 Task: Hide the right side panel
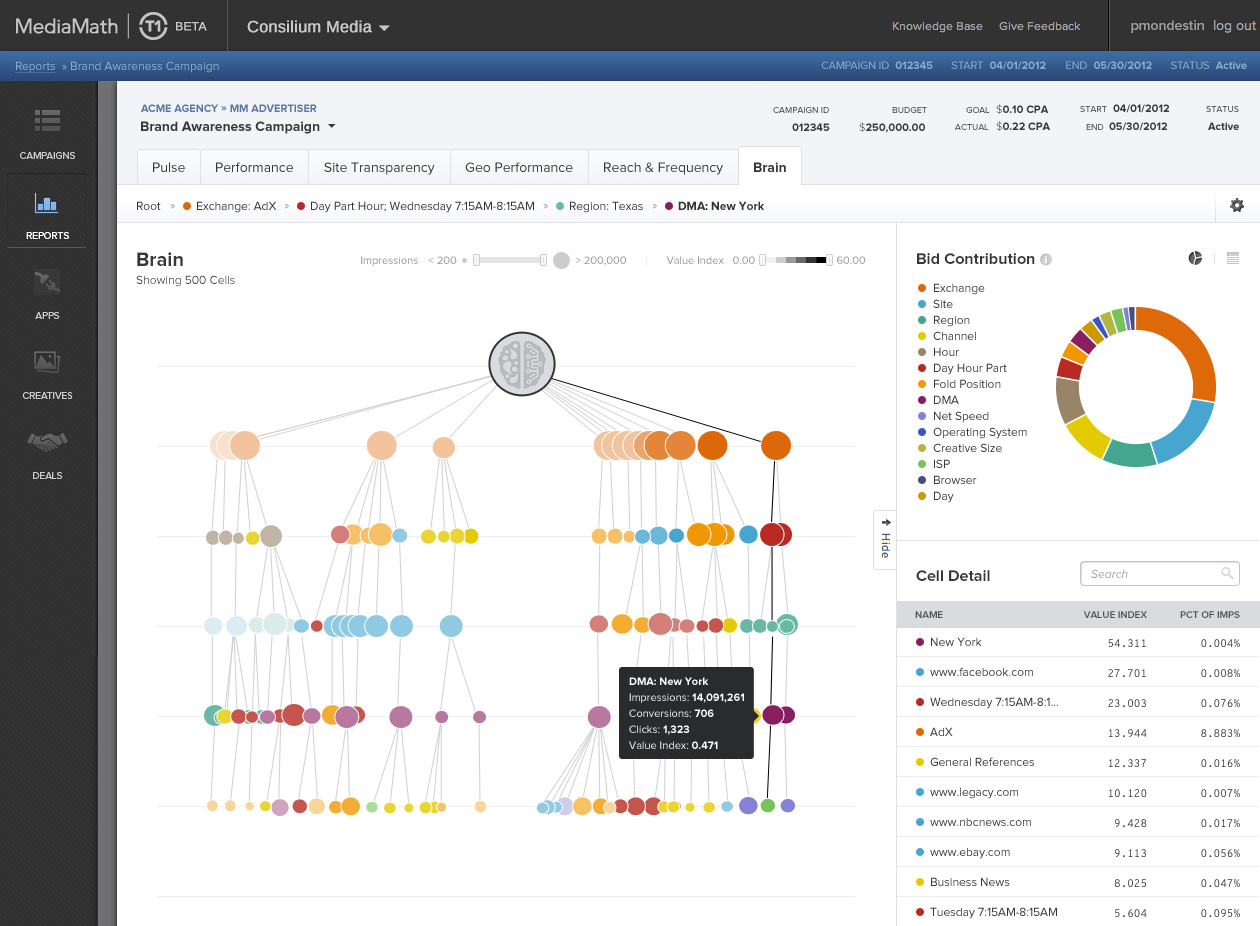coord(884,540)
